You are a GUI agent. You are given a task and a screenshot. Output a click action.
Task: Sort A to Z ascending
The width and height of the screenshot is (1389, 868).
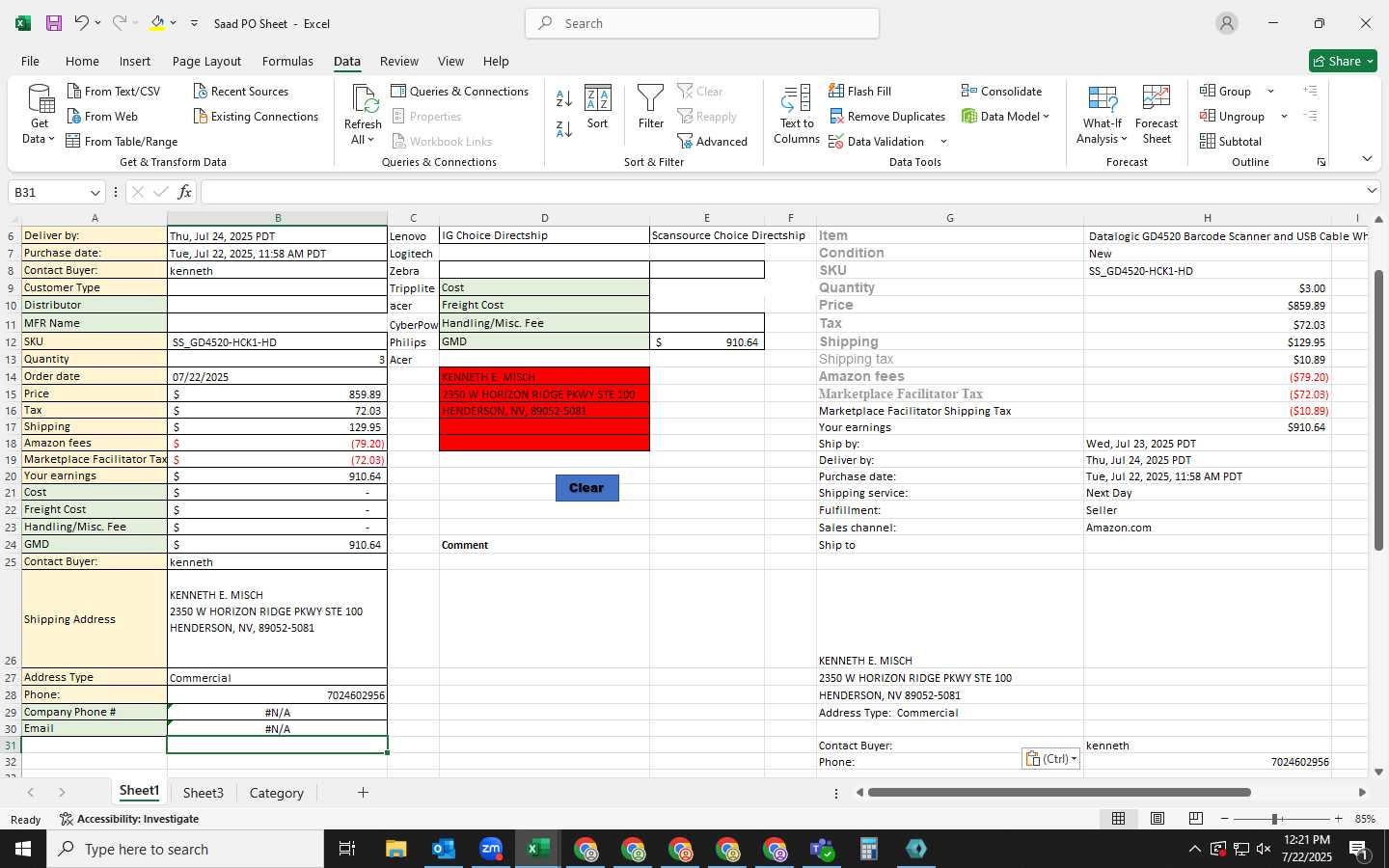(564, 98)
